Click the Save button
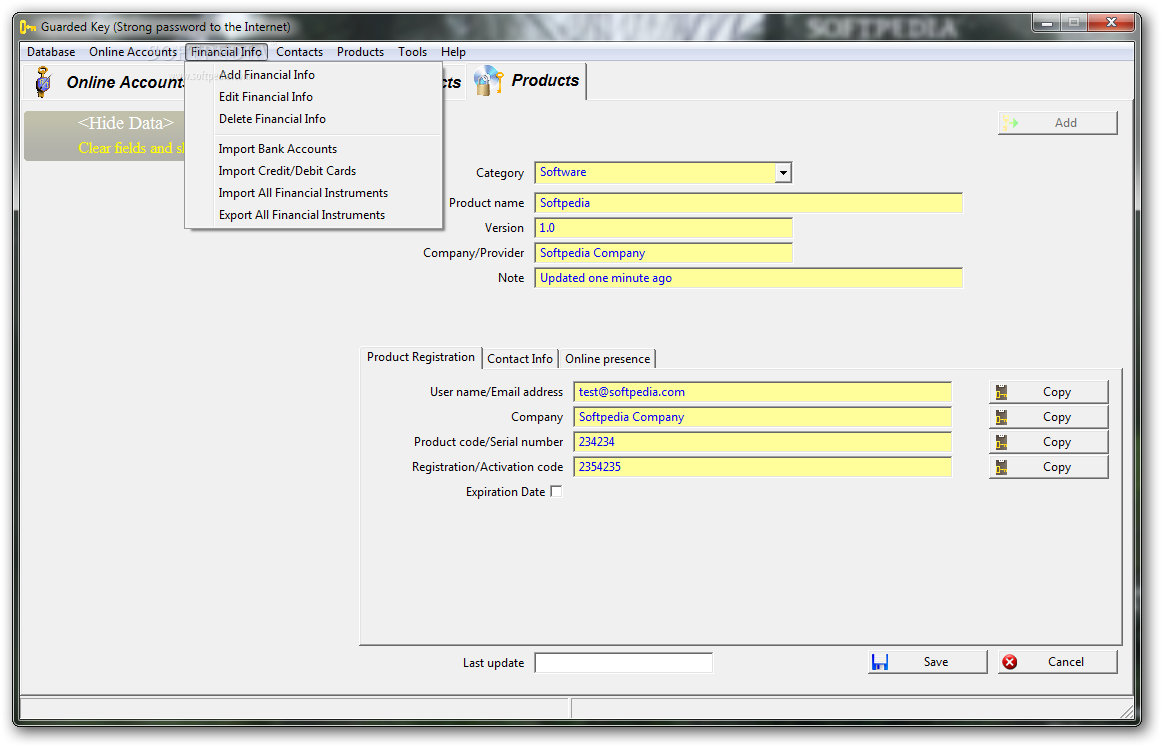 pos(927,662)
